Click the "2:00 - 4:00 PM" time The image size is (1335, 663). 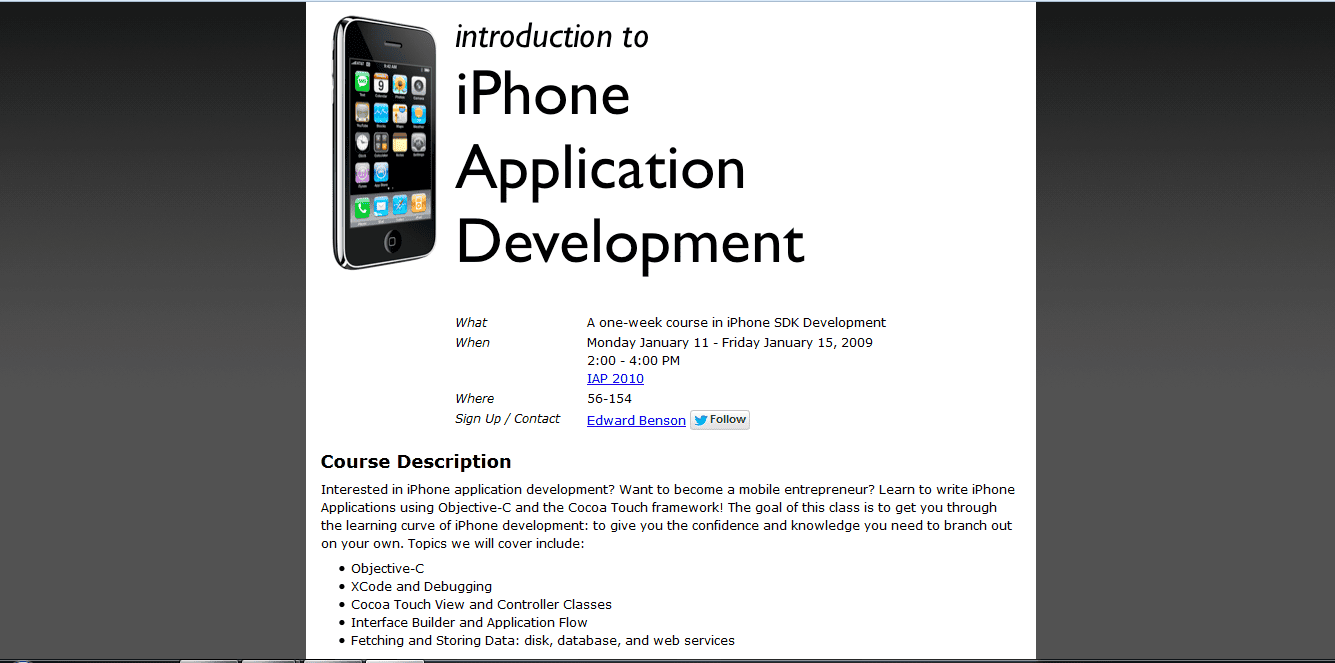pyautogui.click(x=633, y=361)
